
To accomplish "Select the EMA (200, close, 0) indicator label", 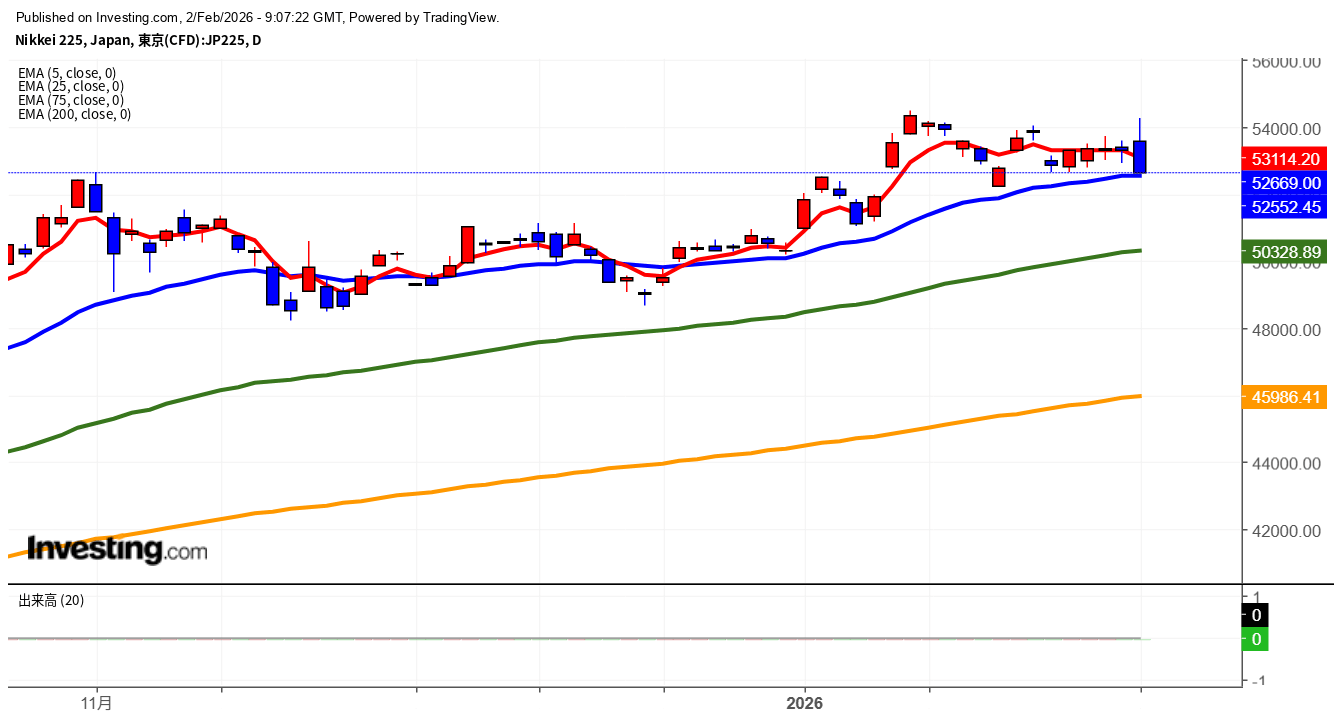I will (x=74, y=114).
